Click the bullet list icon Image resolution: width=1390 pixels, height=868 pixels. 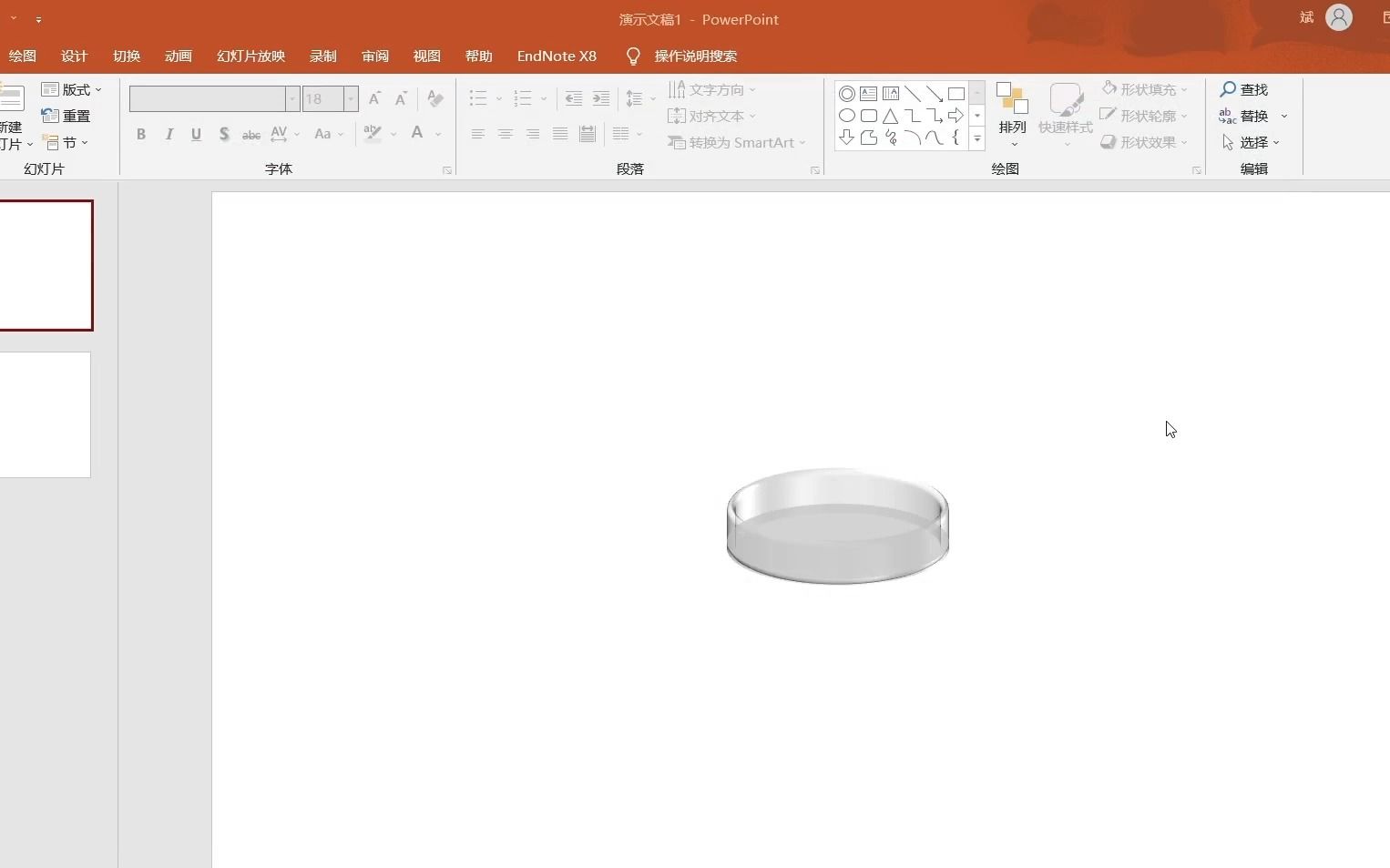tap(478, 98)
